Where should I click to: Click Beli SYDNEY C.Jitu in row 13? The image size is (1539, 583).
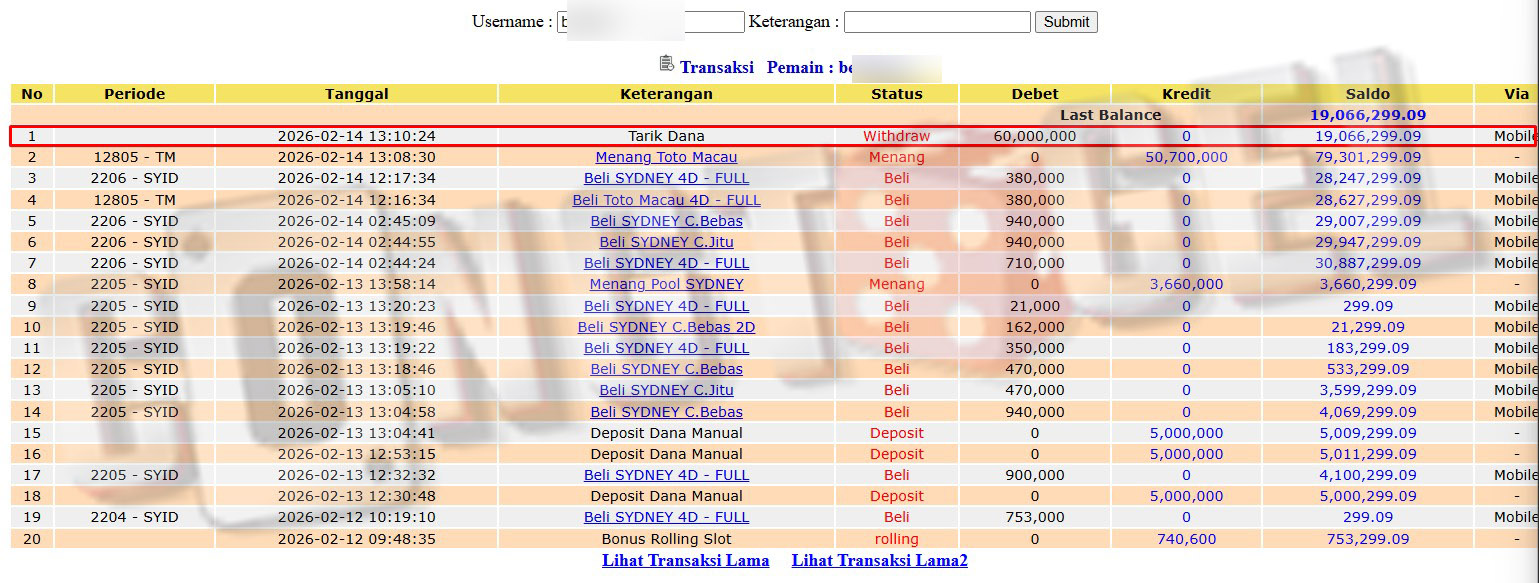pyautogui.click(x=666, y=390)
